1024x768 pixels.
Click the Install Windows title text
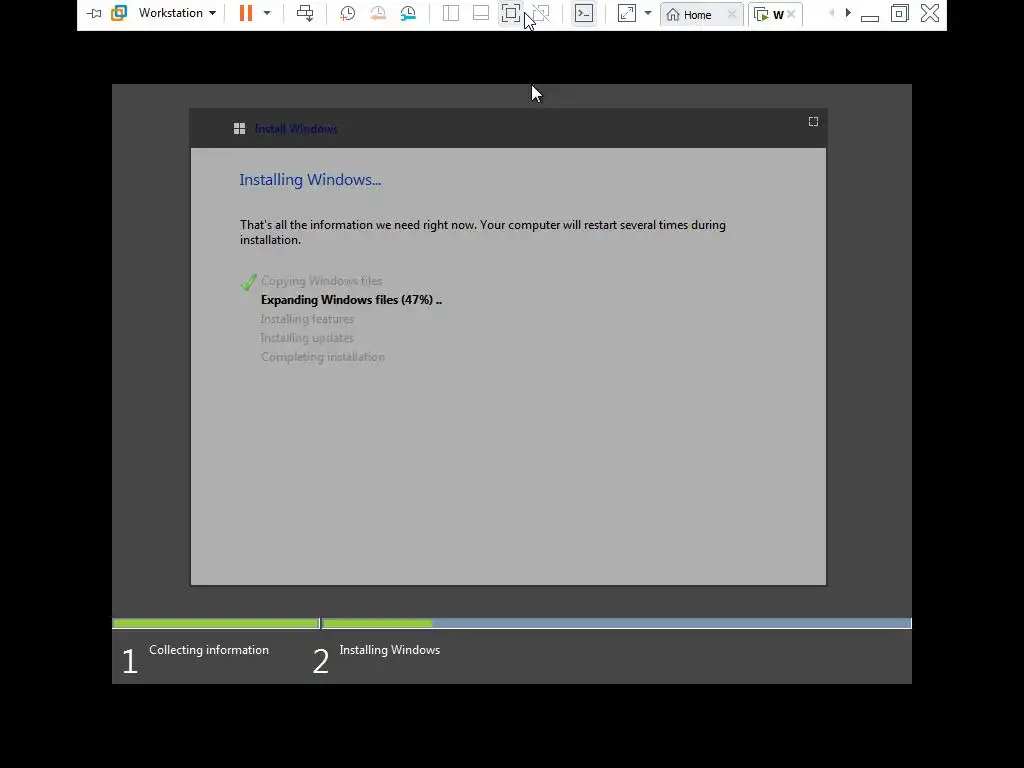pyautogui.click(x=296, y=129)
